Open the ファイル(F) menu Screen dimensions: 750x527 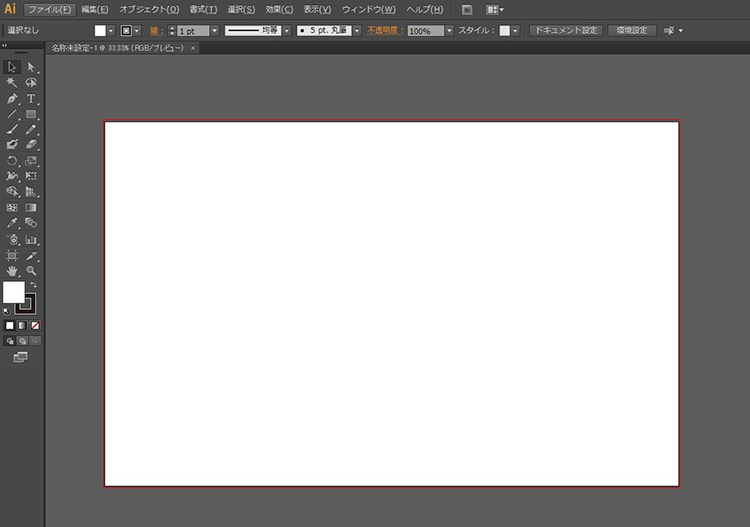click(x=50, y=10)
